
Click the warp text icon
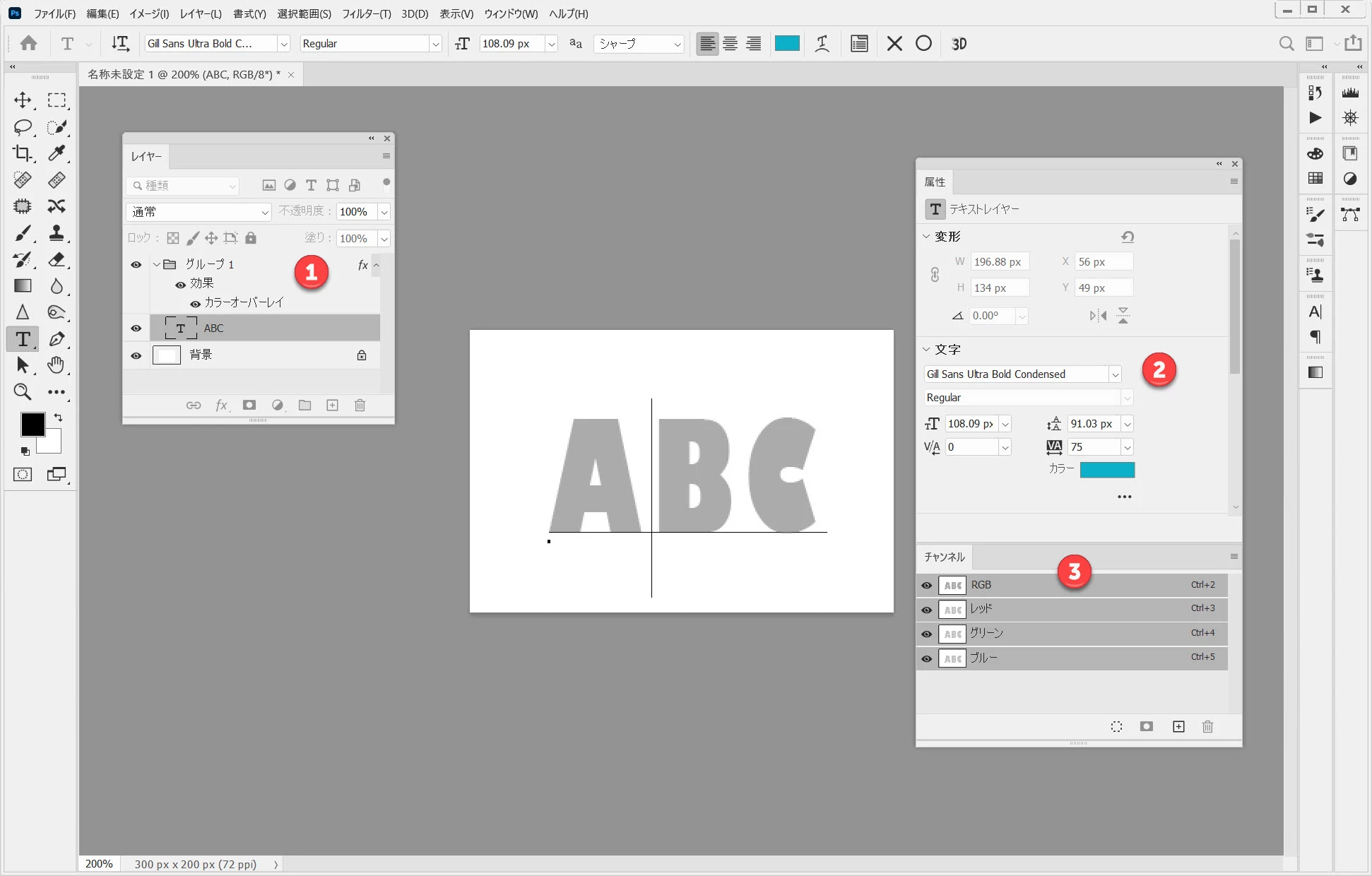(822, 44)
